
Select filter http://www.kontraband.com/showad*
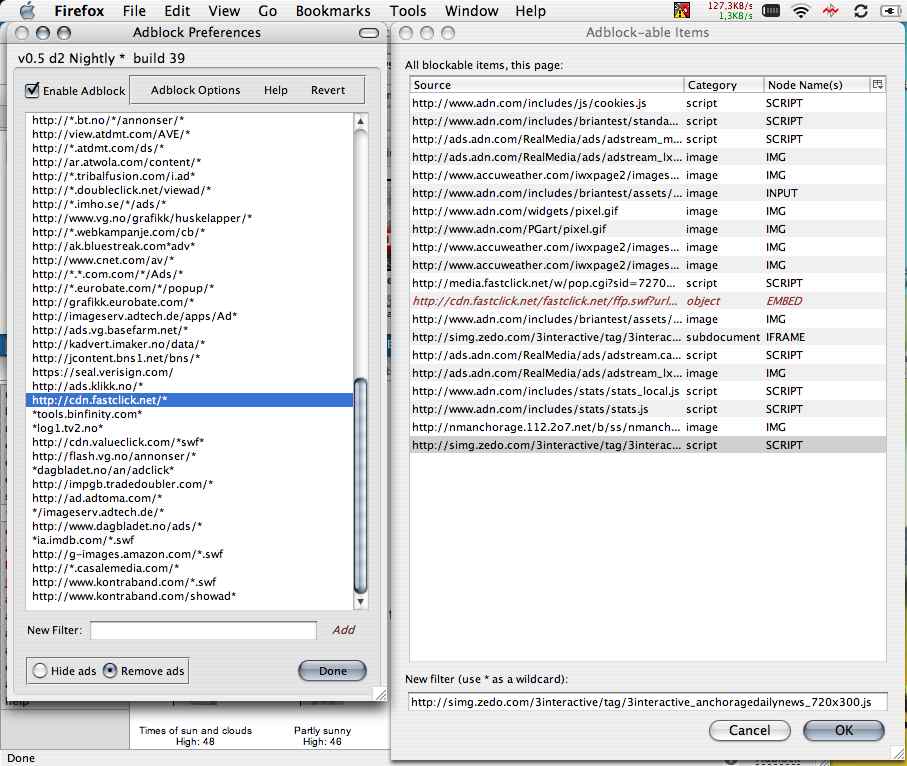click(x=189, y=596)
